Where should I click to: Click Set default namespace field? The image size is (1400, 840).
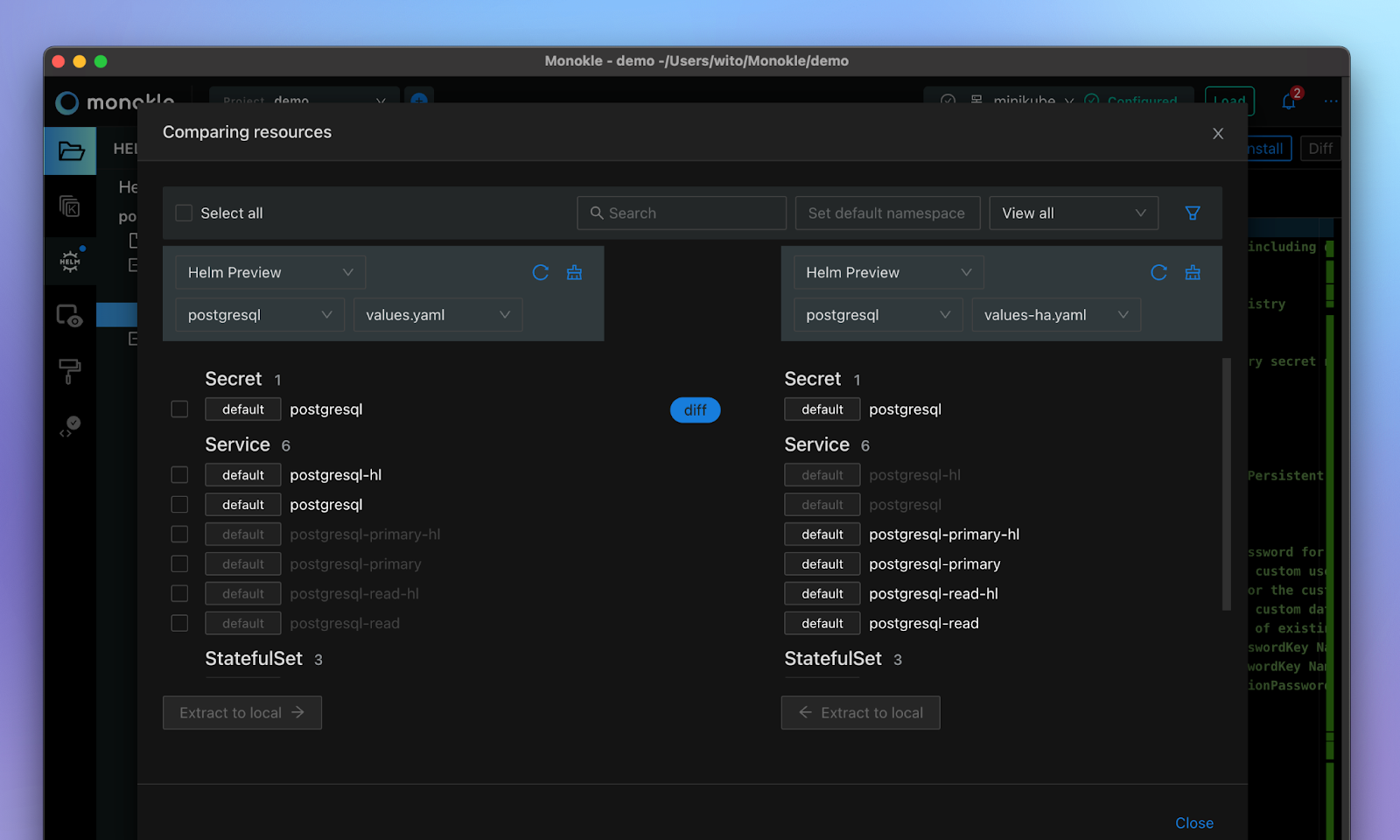pyautogui.click(x=887, y=213)
